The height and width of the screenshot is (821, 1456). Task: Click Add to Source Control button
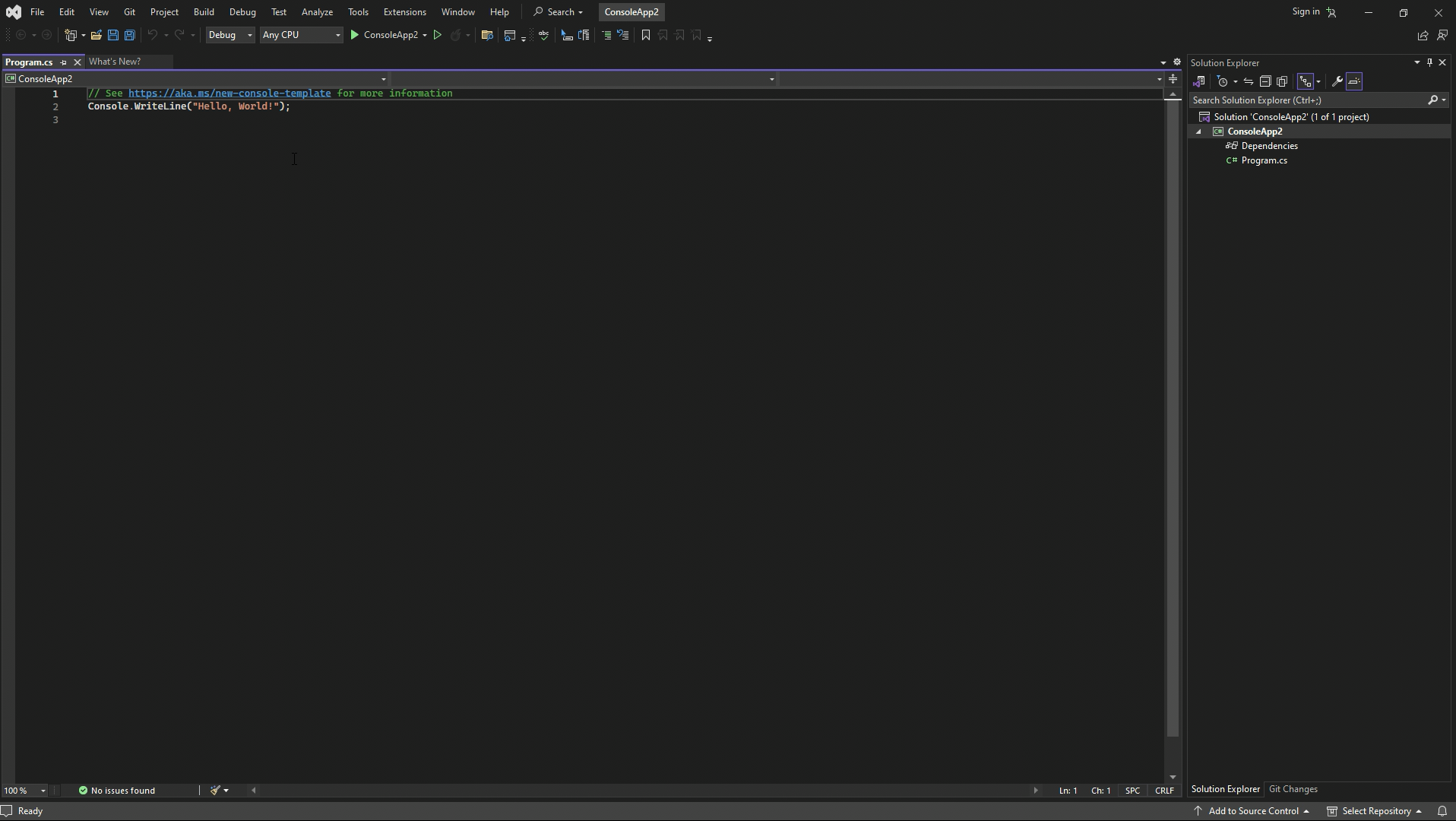[1252, 811]
